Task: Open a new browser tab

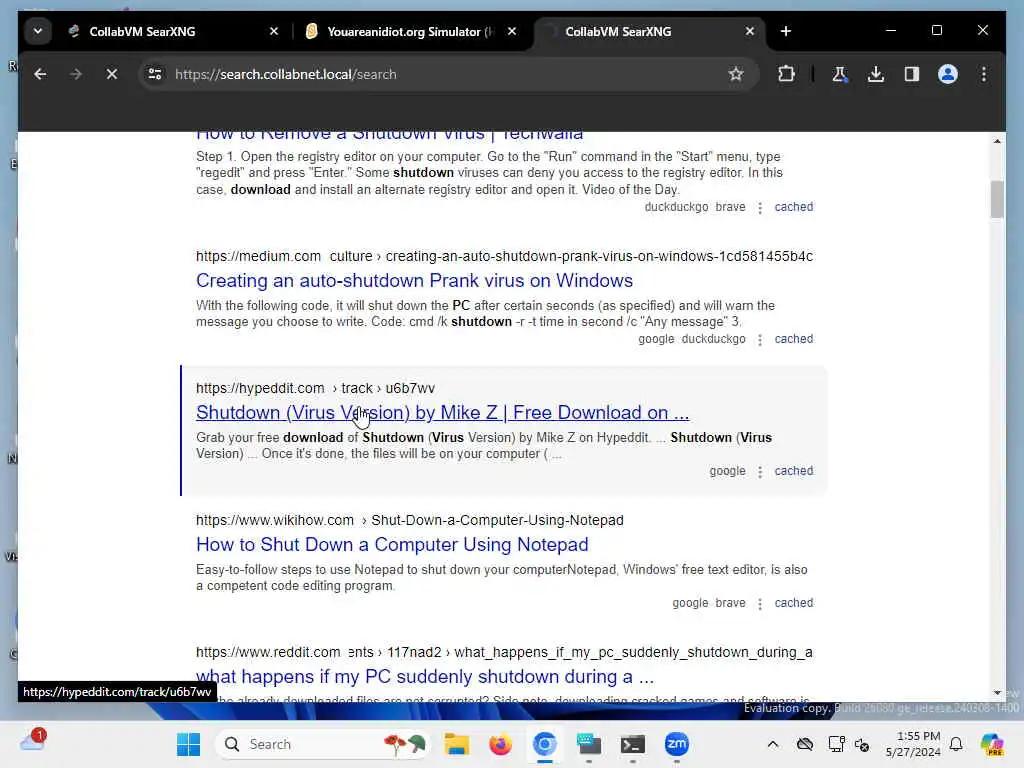Action: point(786,31)
